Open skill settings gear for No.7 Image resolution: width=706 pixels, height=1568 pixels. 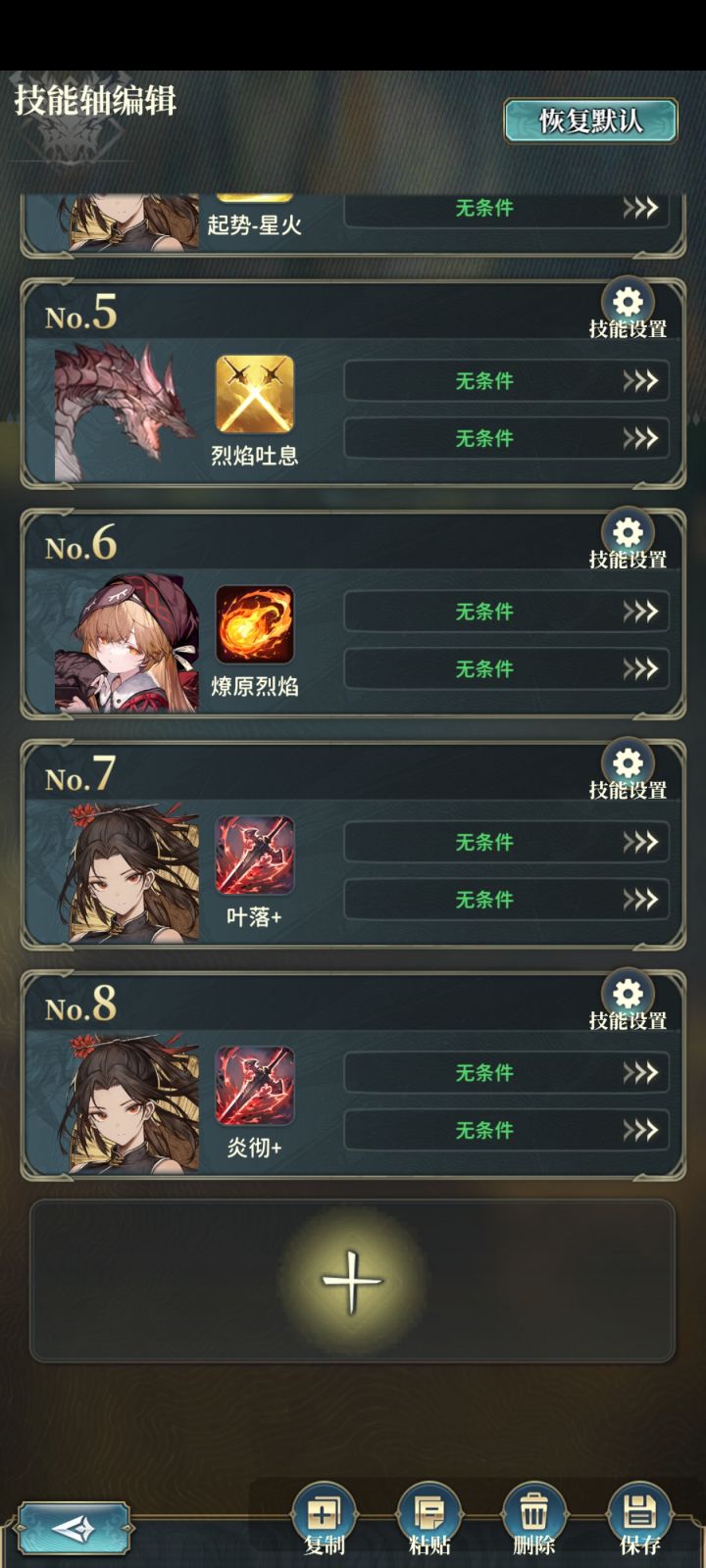pos(628,763)
